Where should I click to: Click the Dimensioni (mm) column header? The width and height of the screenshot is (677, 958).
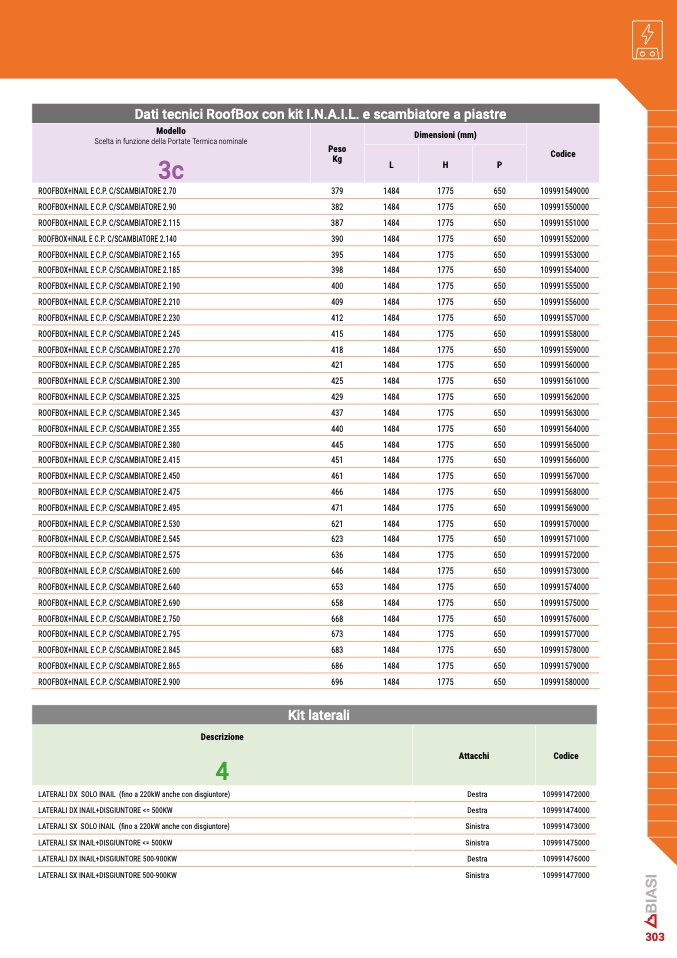pyautogui.click(x=445, y=135)
